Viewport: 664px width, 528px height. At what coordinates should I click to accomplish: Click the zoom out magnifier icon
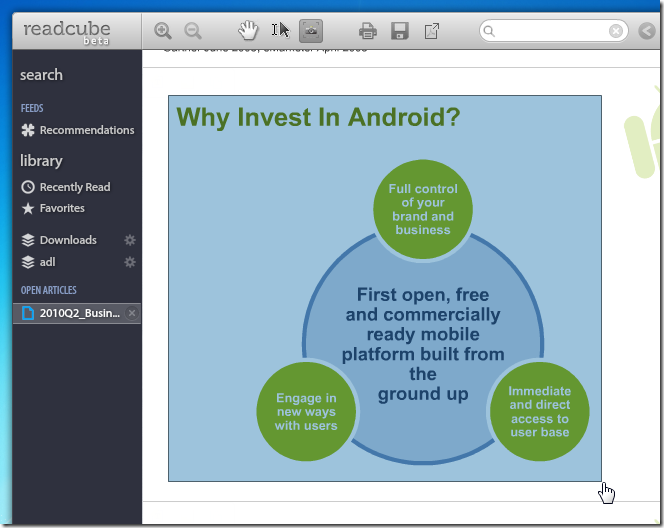pos(193,31)
